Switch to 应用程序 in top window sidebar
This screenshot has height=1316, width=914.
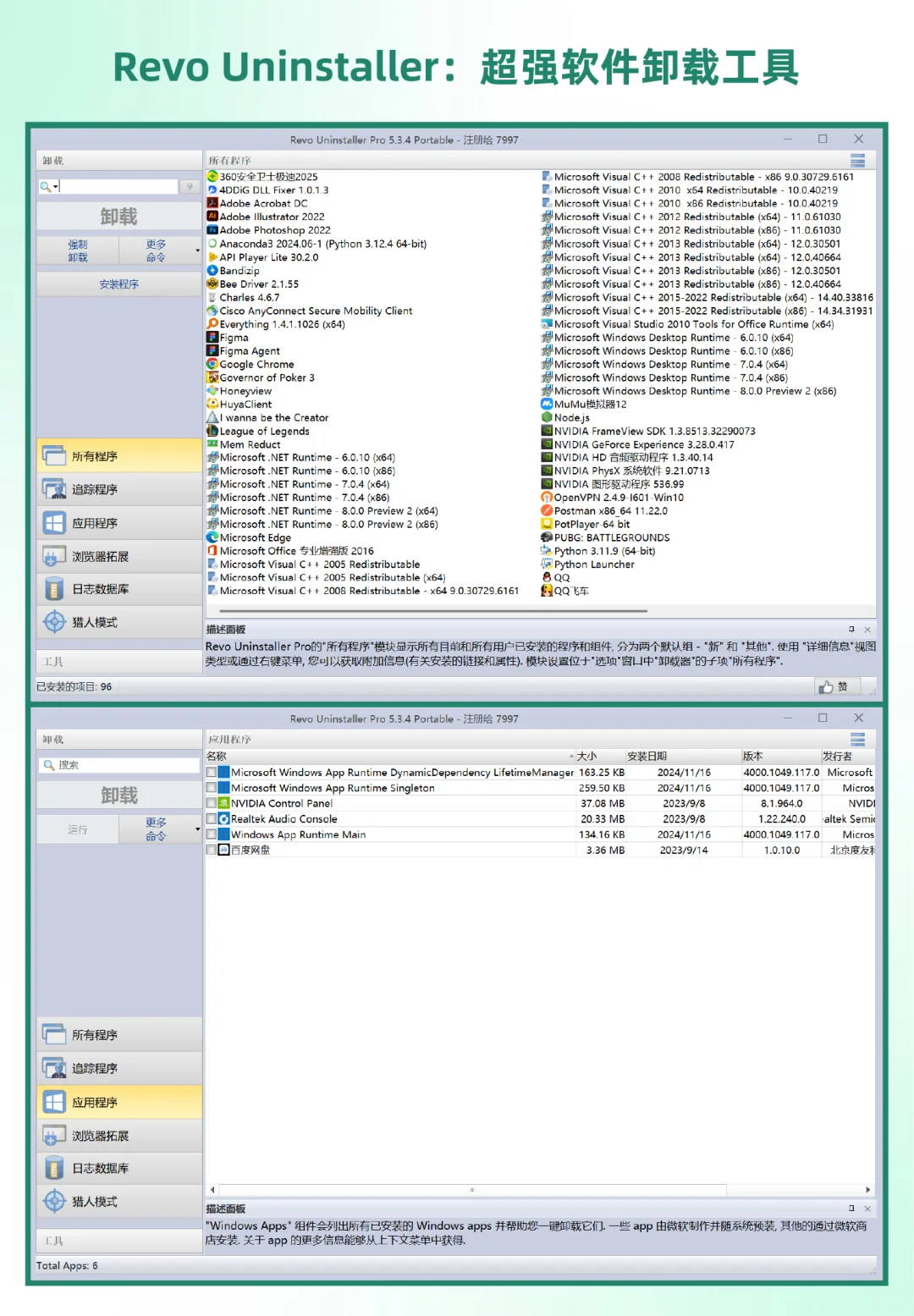[118, 523]
